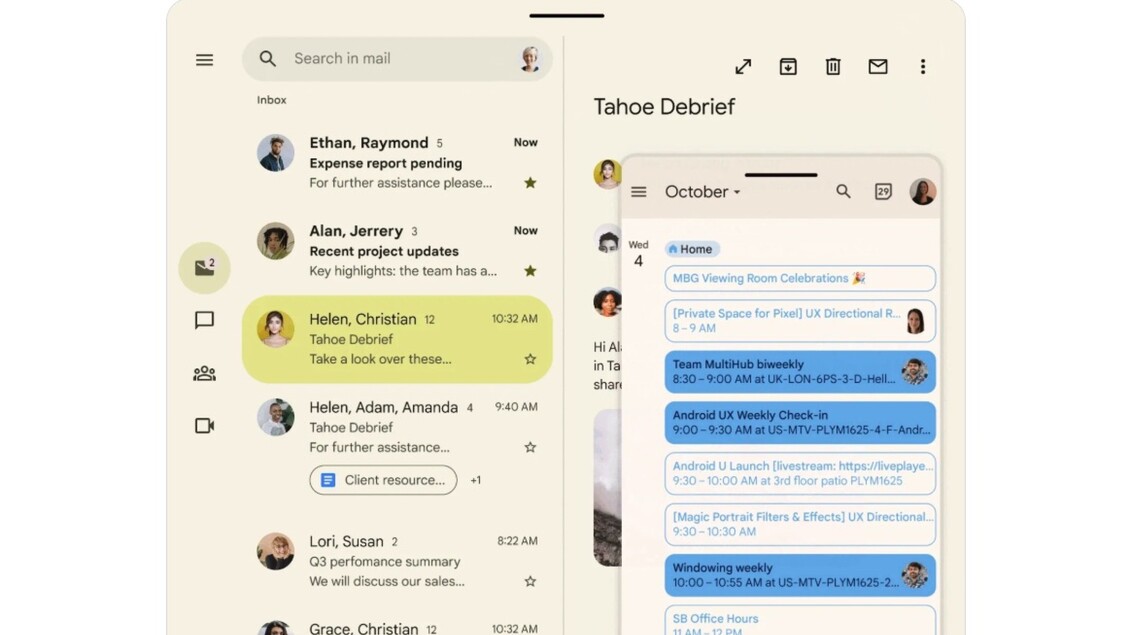The image size is (1129, 635).
Task: Click the Helen, Christian sender avatar
Action: tap(276, 329)
